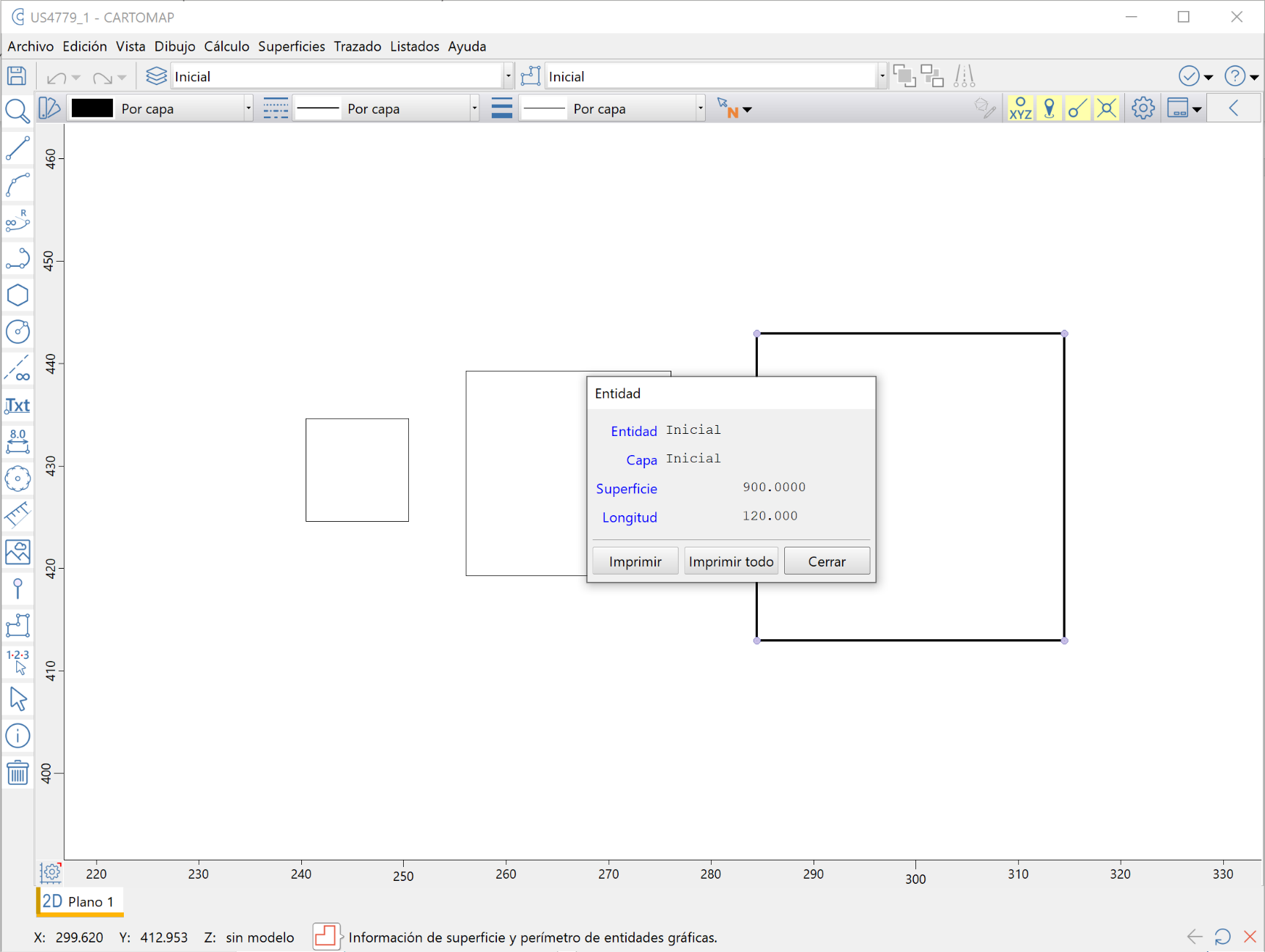Image resolution: width=1265 pixels, height=952 pixels.
Task: Switch to the 2D Plano 1 tab
Action: click(x=79, y=901)
